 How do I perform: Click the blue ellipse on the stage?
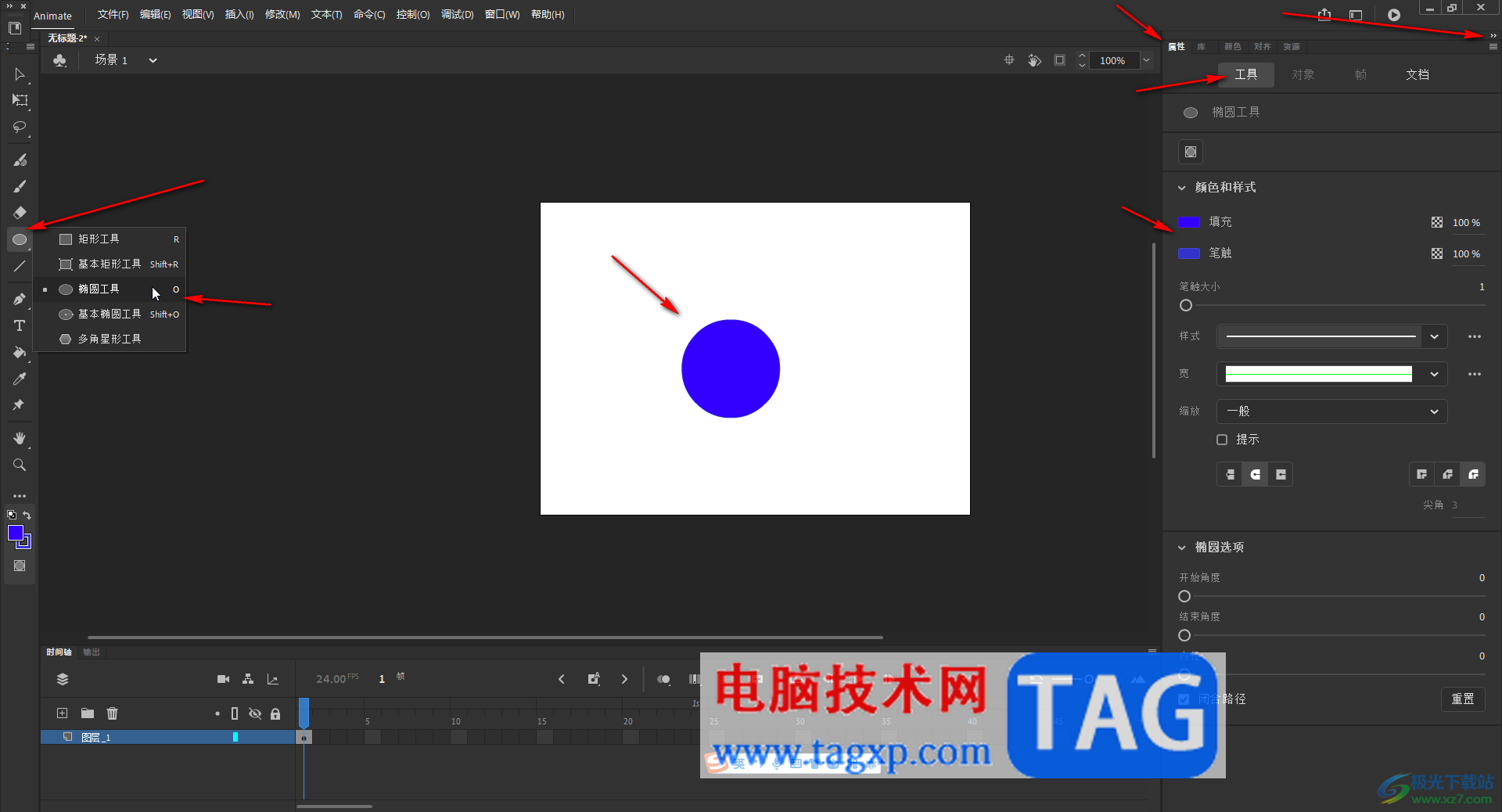point(731,368)
